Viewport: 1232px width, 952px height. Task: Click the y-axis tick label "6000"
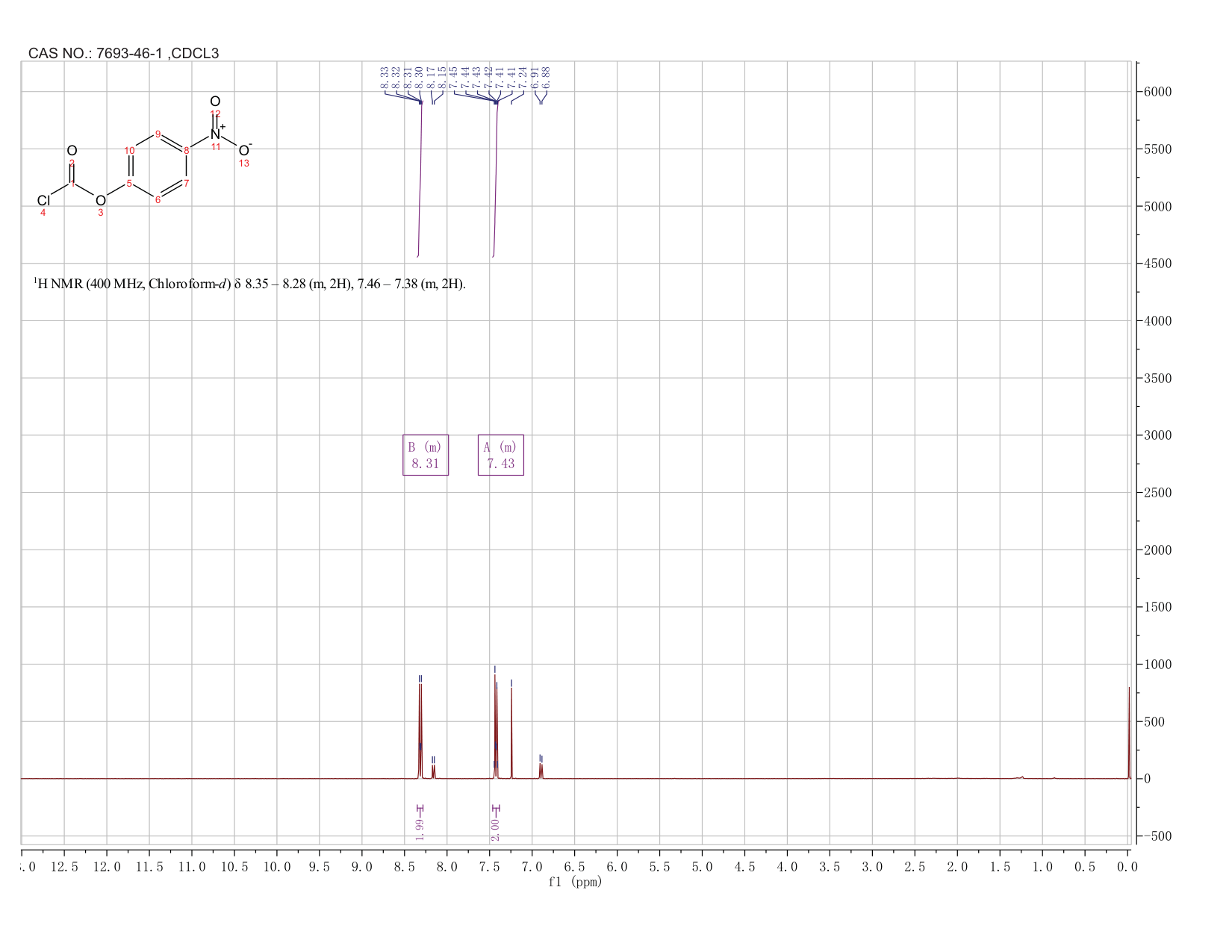(x=1157, y=92)
